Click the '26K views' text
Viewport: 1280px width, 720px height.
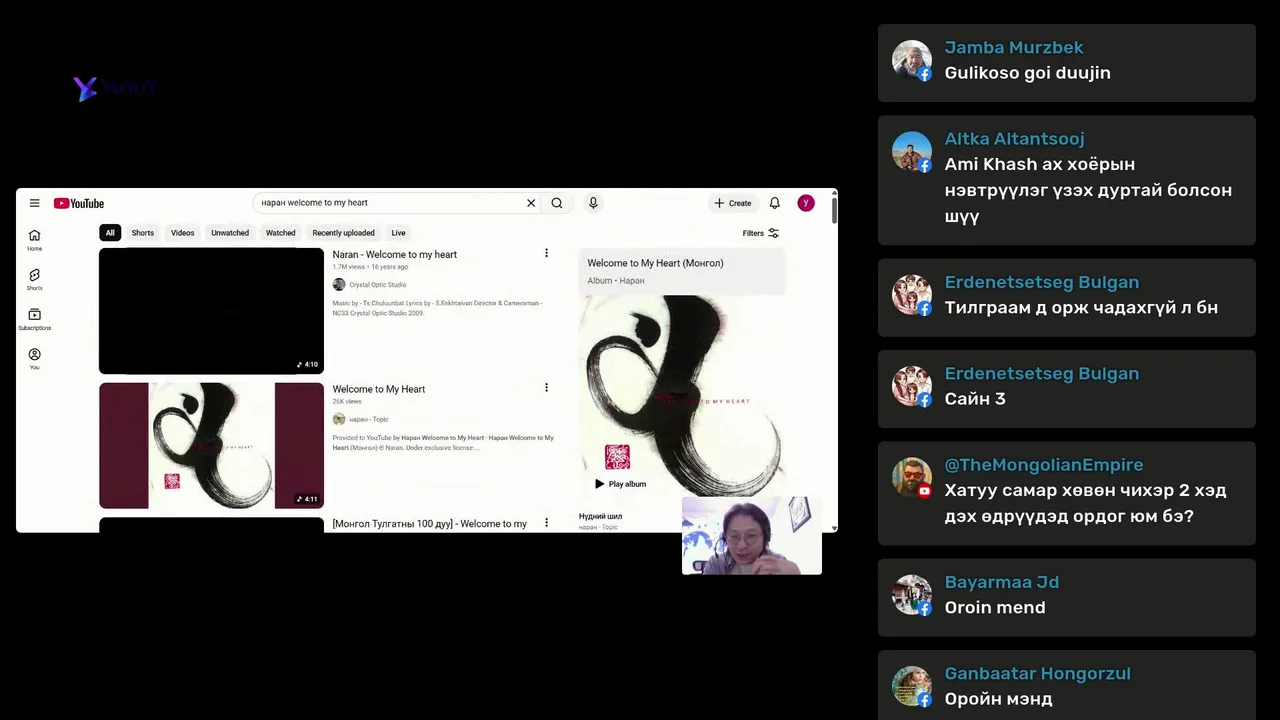pyautogui.click(x=347, y=401)
